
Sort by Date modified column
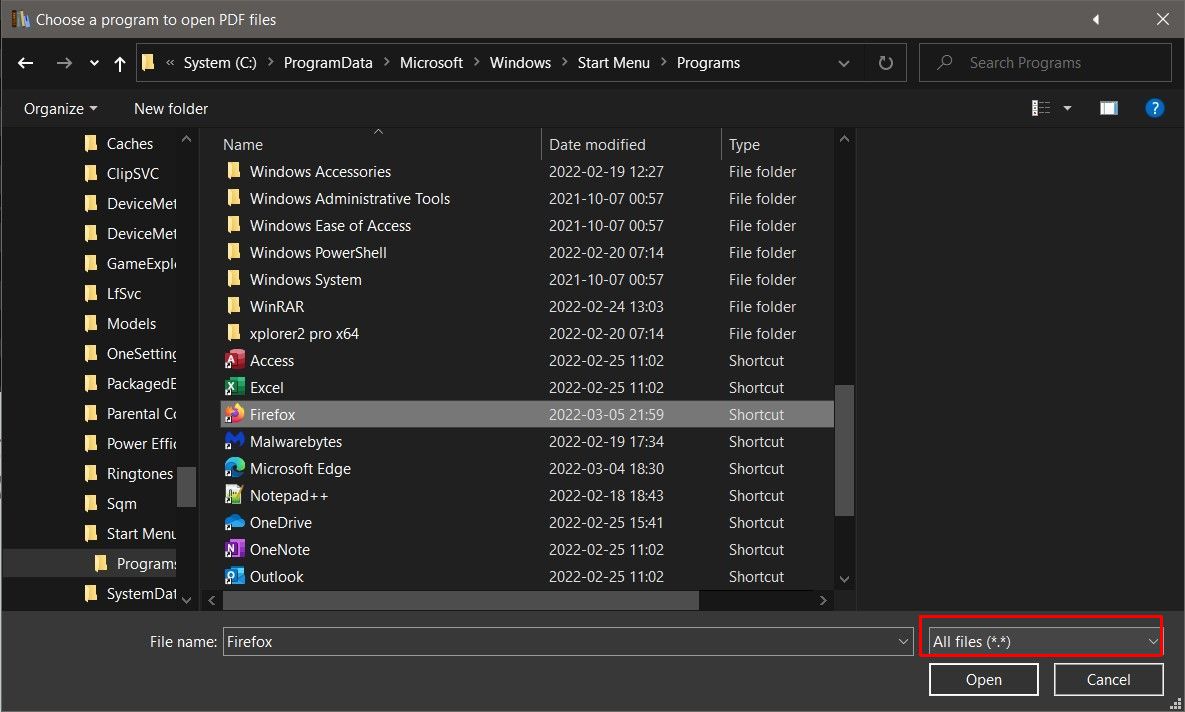[x=597, y=144]
